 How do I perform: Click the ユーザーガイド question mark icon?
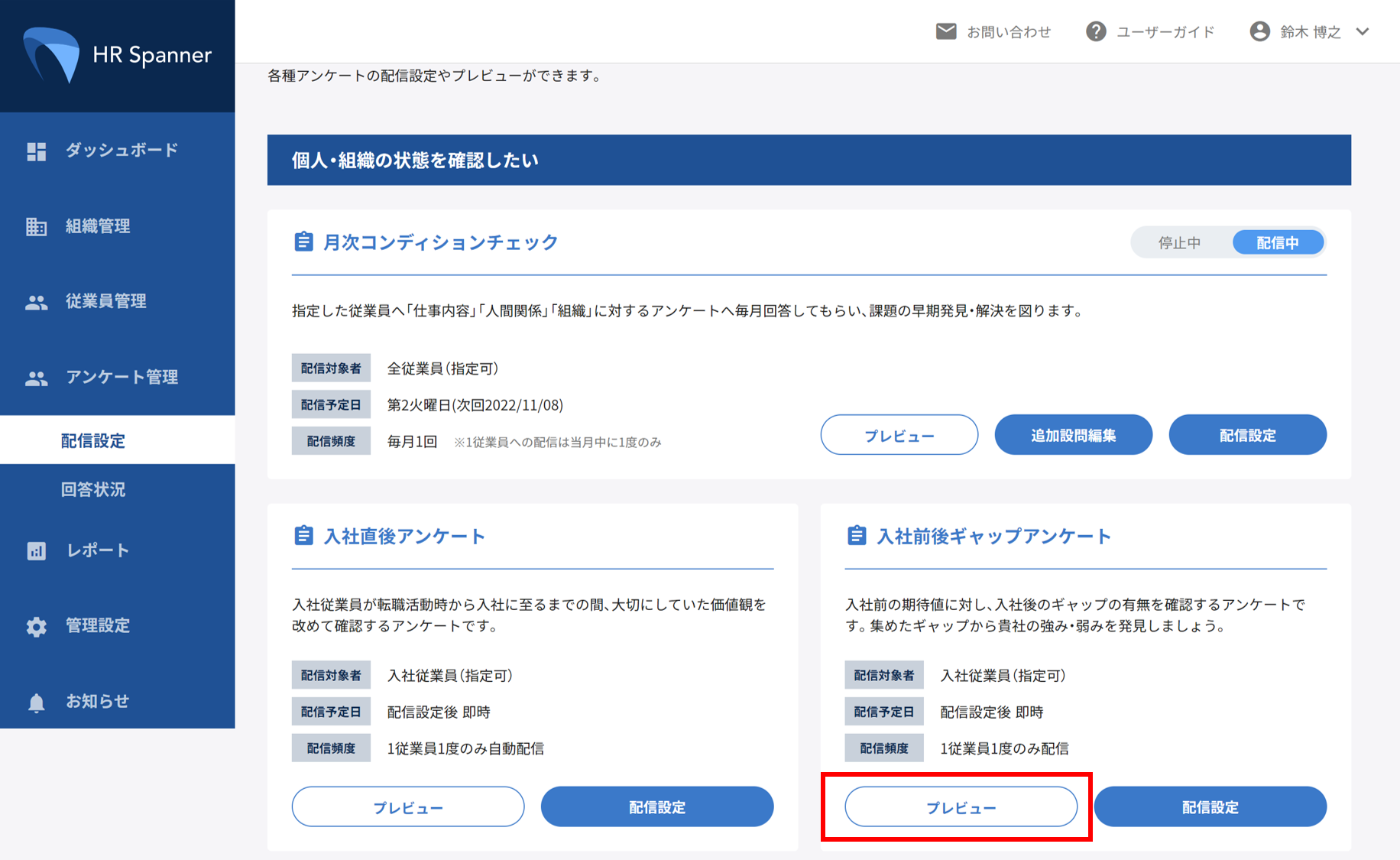point(1096,31)
